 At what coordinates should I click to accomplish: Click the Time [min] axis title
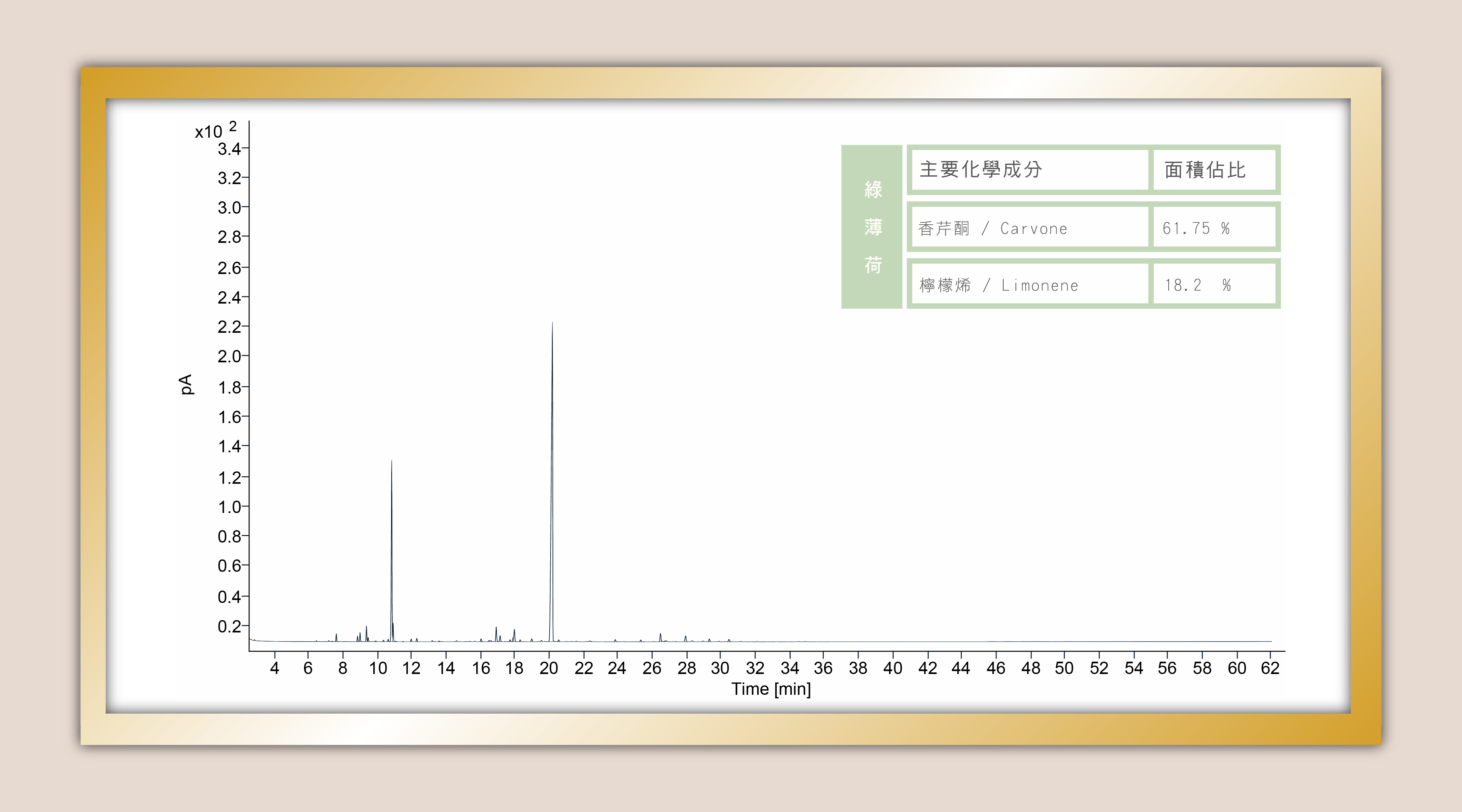click(x=771, y=689)
